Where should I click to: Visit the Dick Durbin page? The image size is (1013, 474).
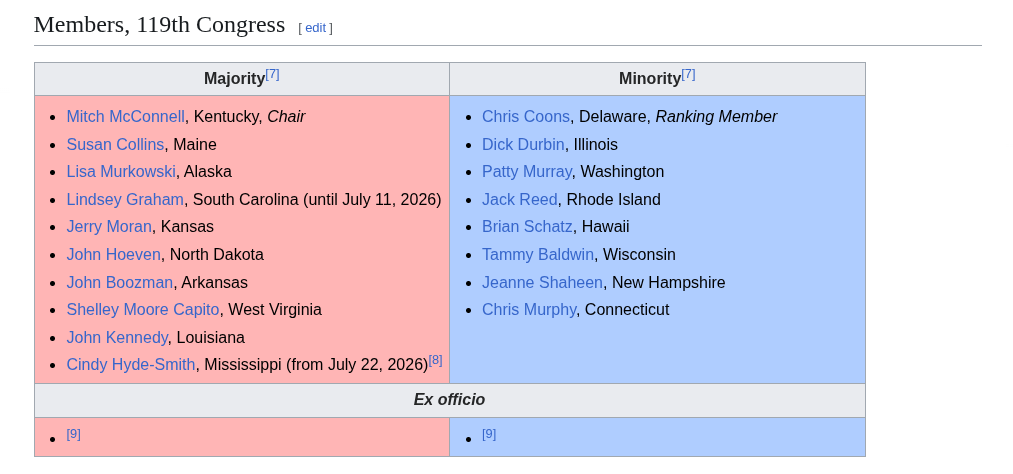coord(523,144)
